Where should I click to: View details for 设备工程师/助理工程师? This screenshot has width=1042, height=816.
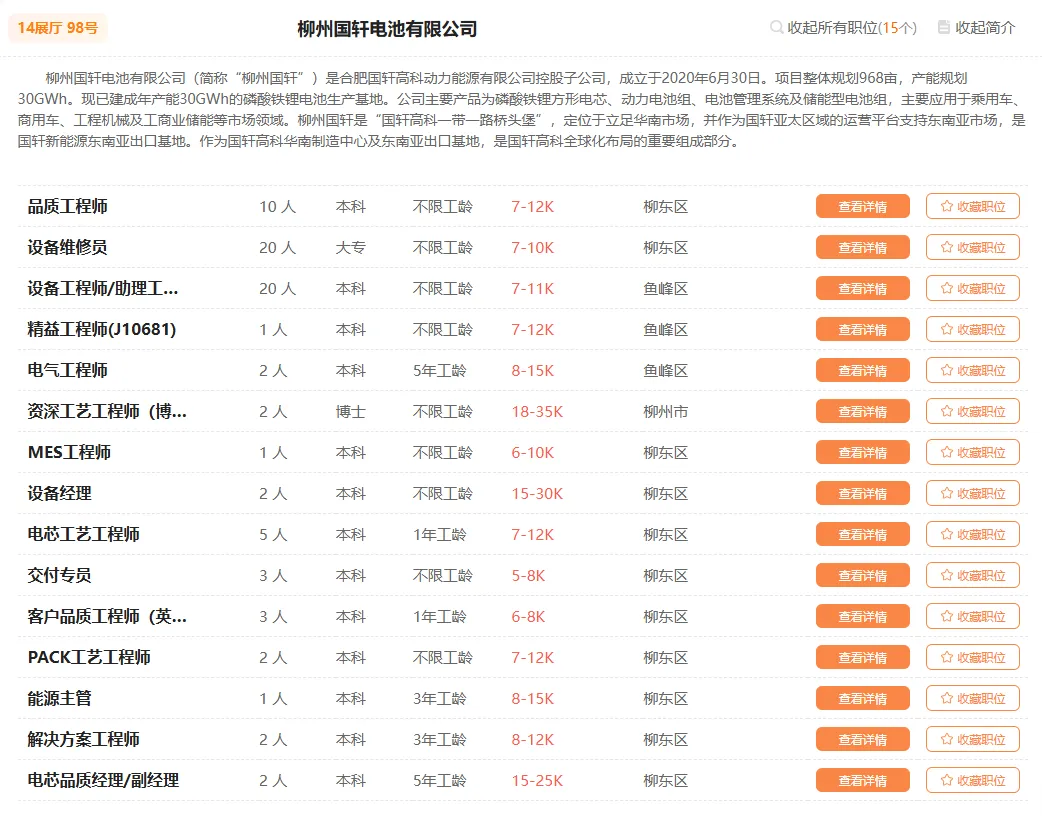863,288
